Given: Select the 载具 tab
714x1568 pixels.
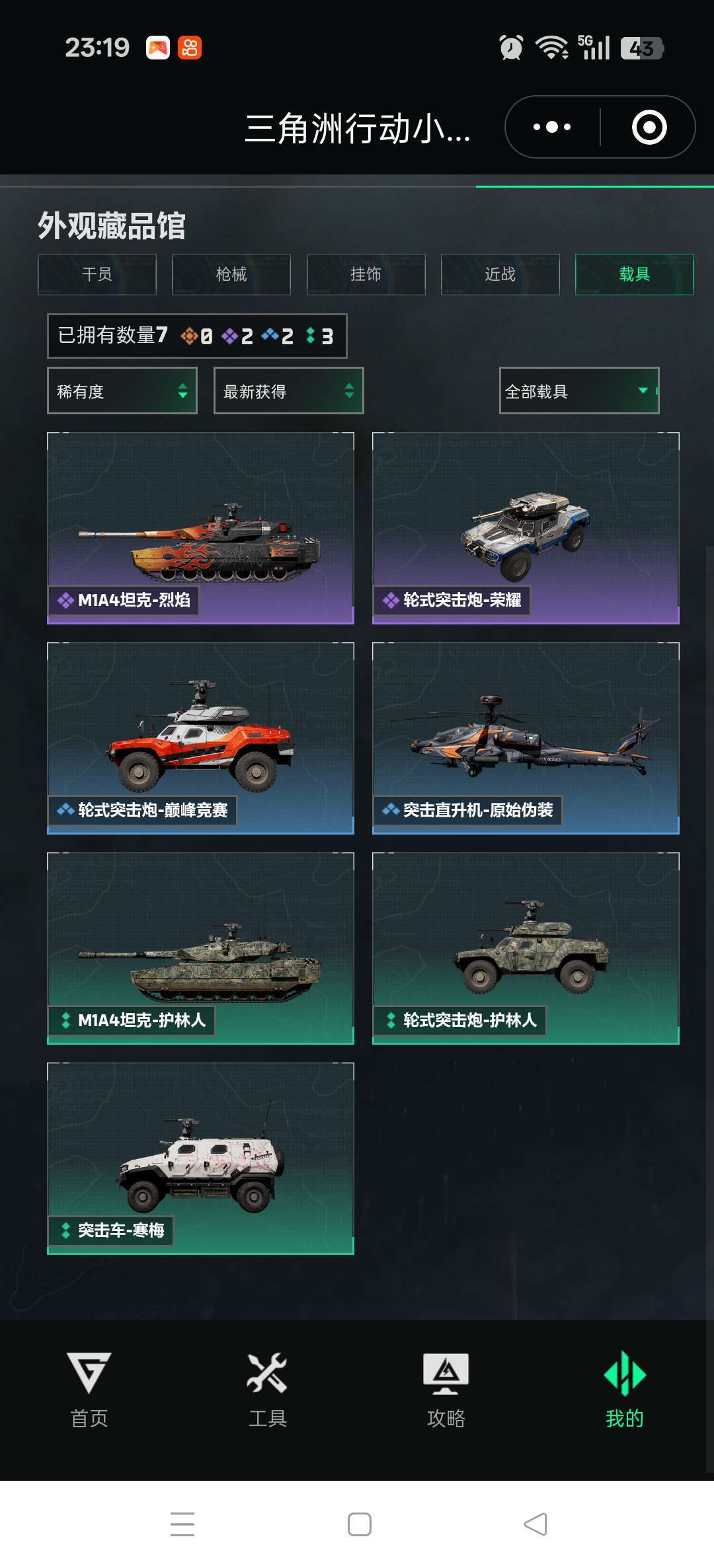Looking at the screenshot, I should [635, 274].
